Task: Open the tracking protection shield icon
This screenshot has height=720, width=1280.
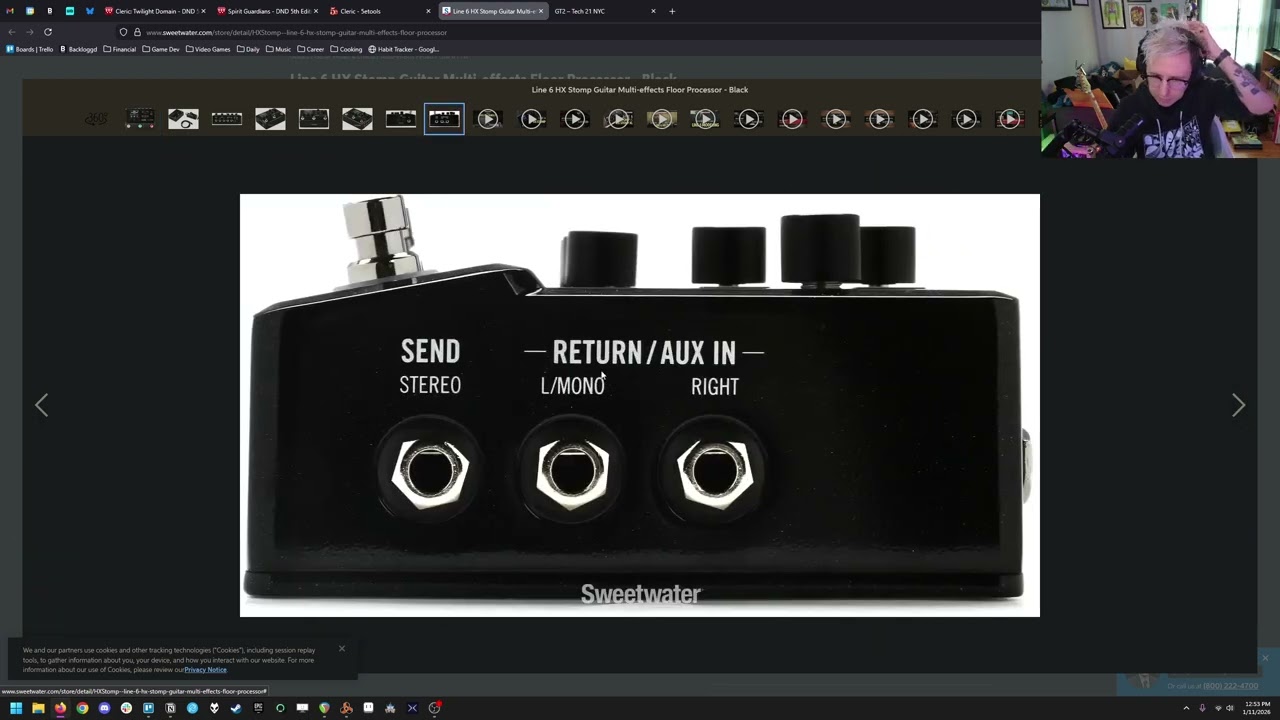Action: [123, 32]
